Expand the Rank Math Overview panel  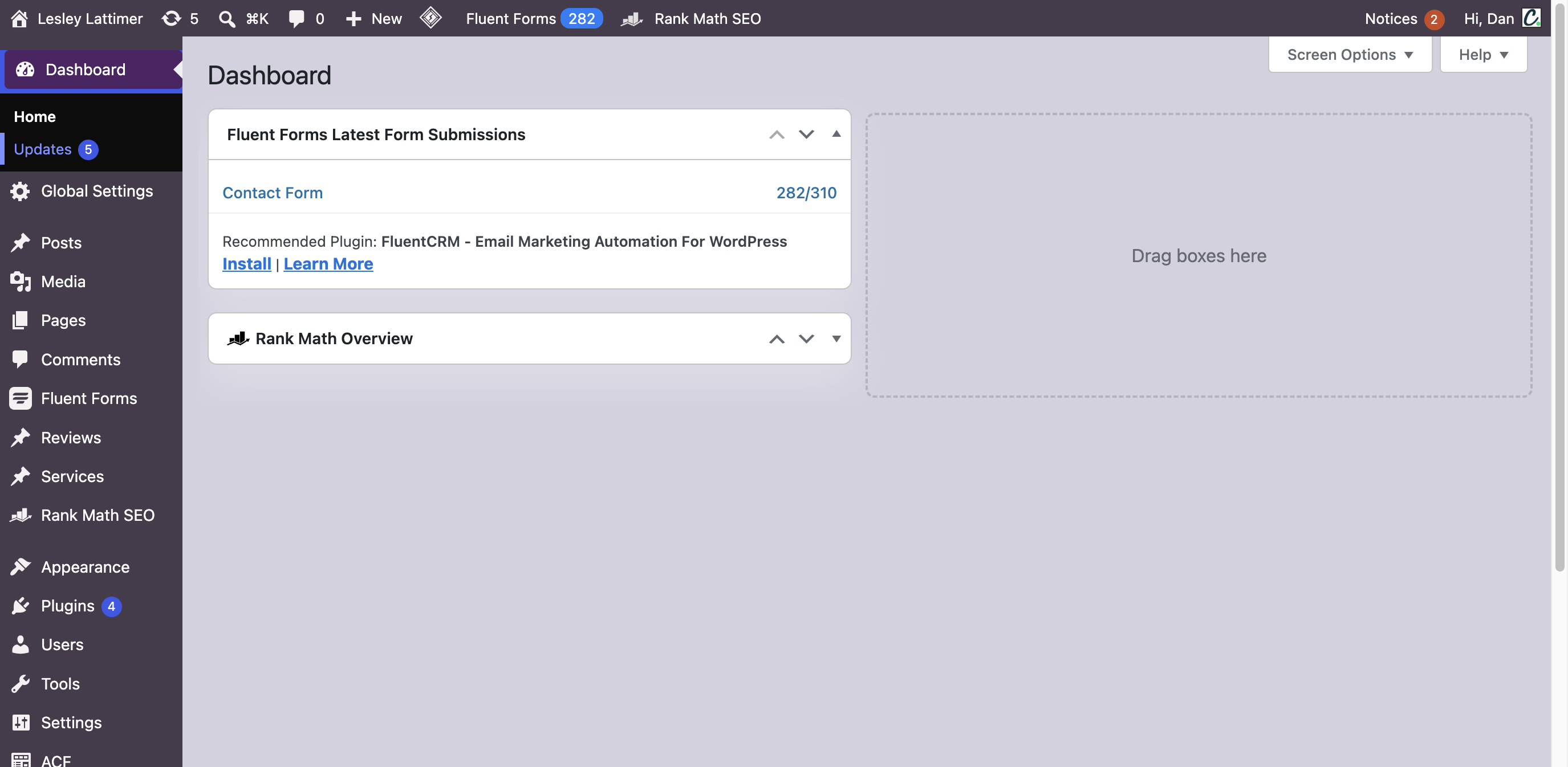point(836,339)
